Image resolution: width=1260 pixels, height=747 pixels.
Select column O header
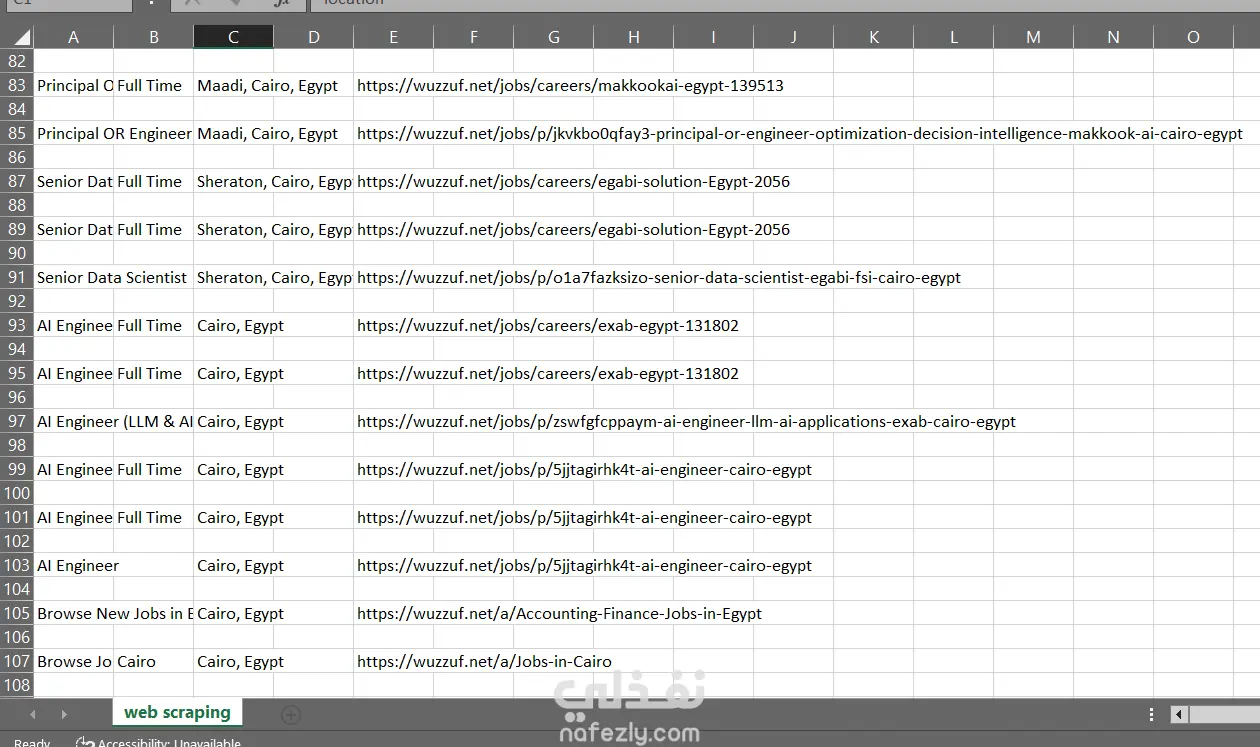coord(1193,37)
